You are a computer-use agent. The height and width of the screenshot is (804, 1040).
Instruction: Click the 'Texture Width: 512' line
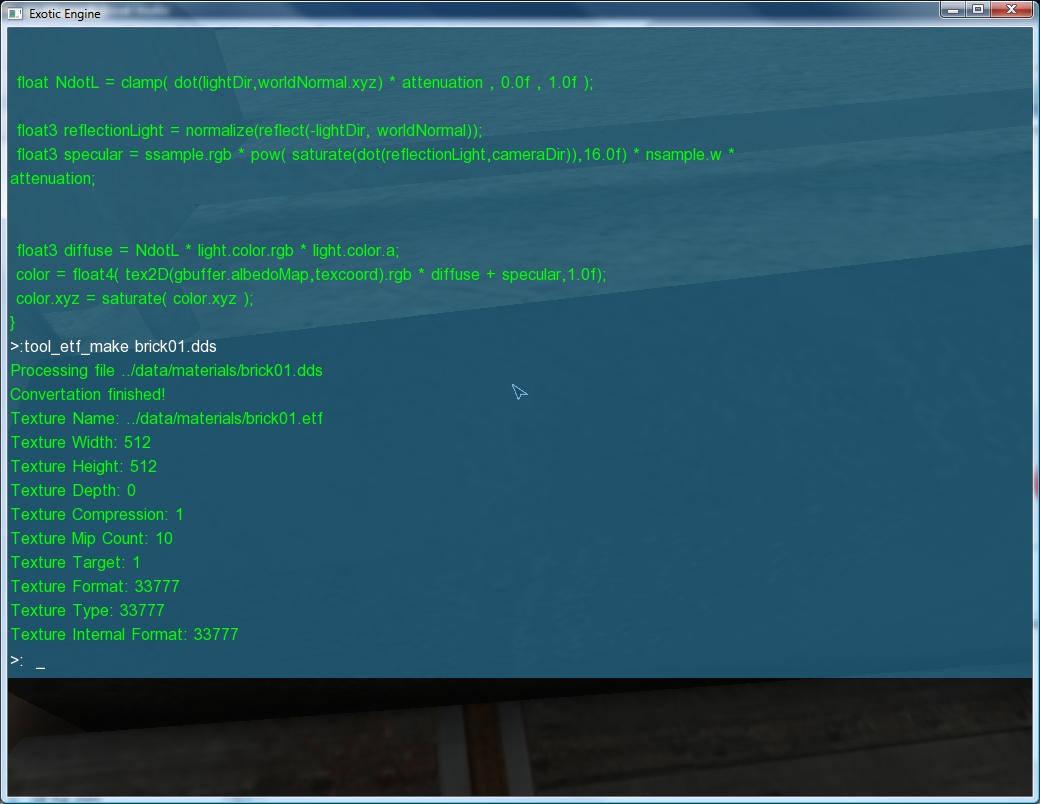[81, 442]
